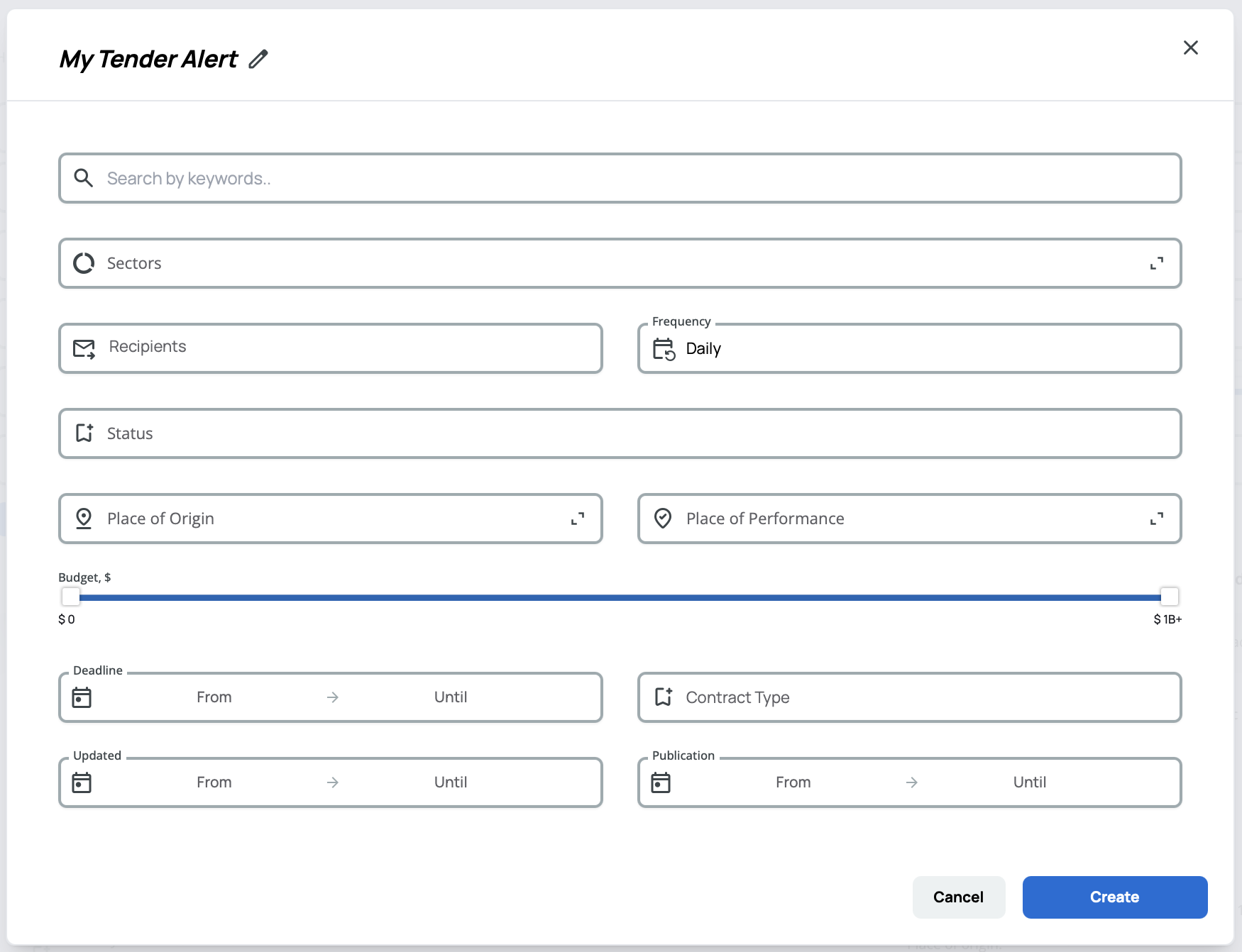Expand the Sectors selector
Viewport: 1242px width, 952px height.
click(1156, 263)
